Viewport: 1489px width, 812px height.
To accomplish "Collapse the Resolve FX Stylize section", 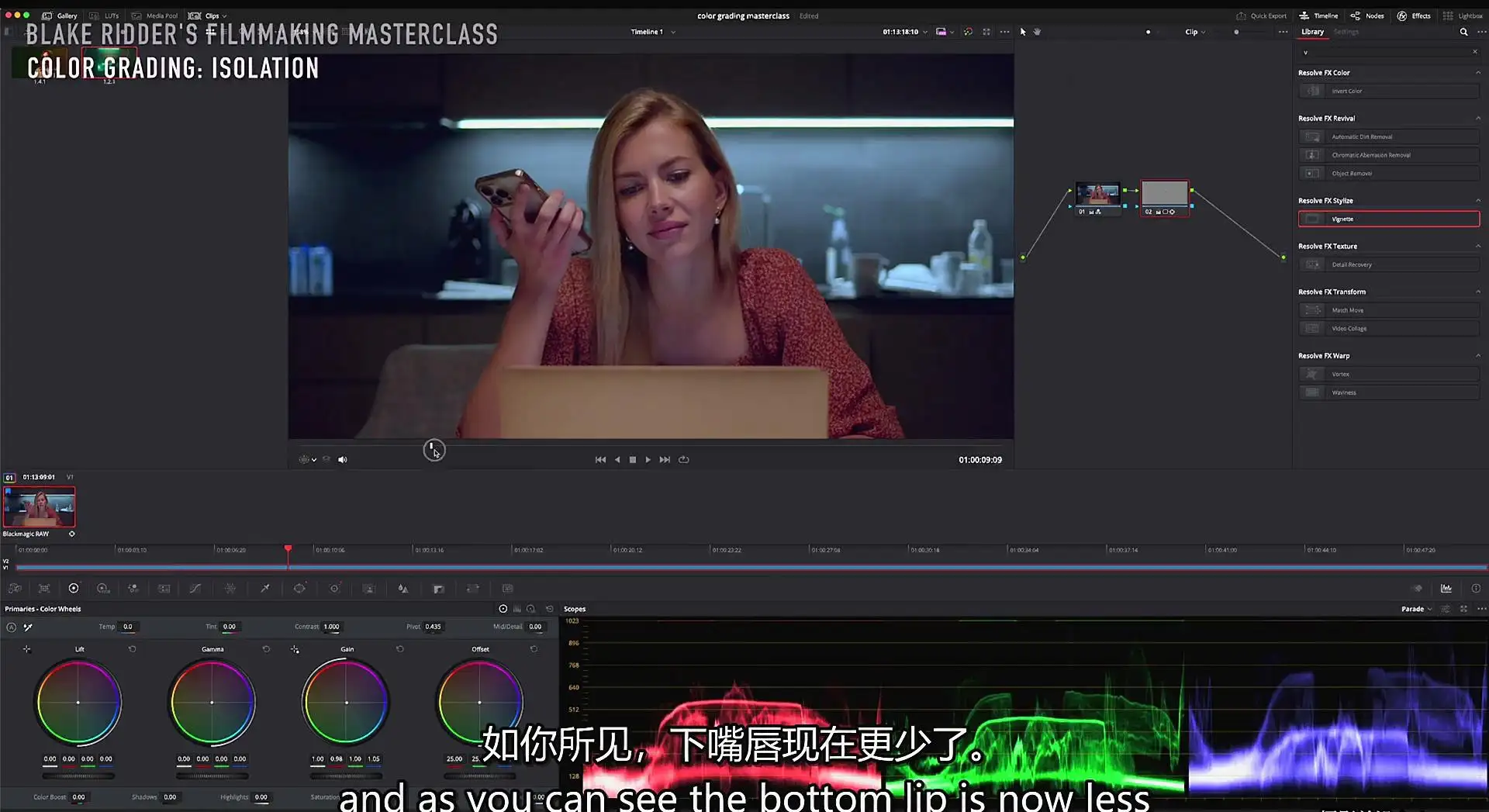I will coord(1477,201).
